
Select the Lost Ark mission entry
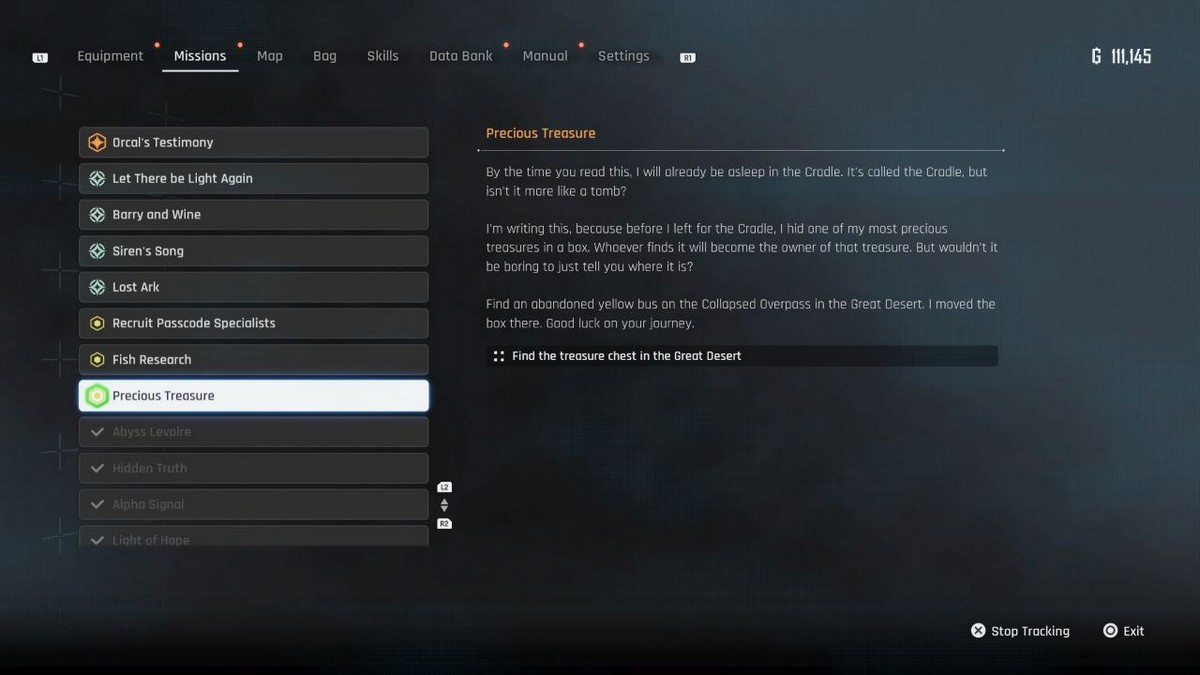[254, 287]
